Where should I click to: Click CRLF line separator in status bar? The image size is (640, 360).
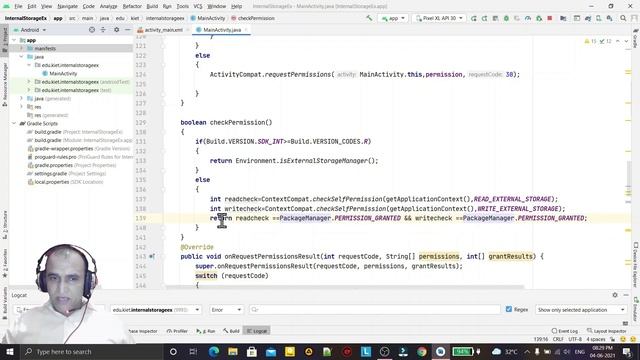(x=558, y=339)
